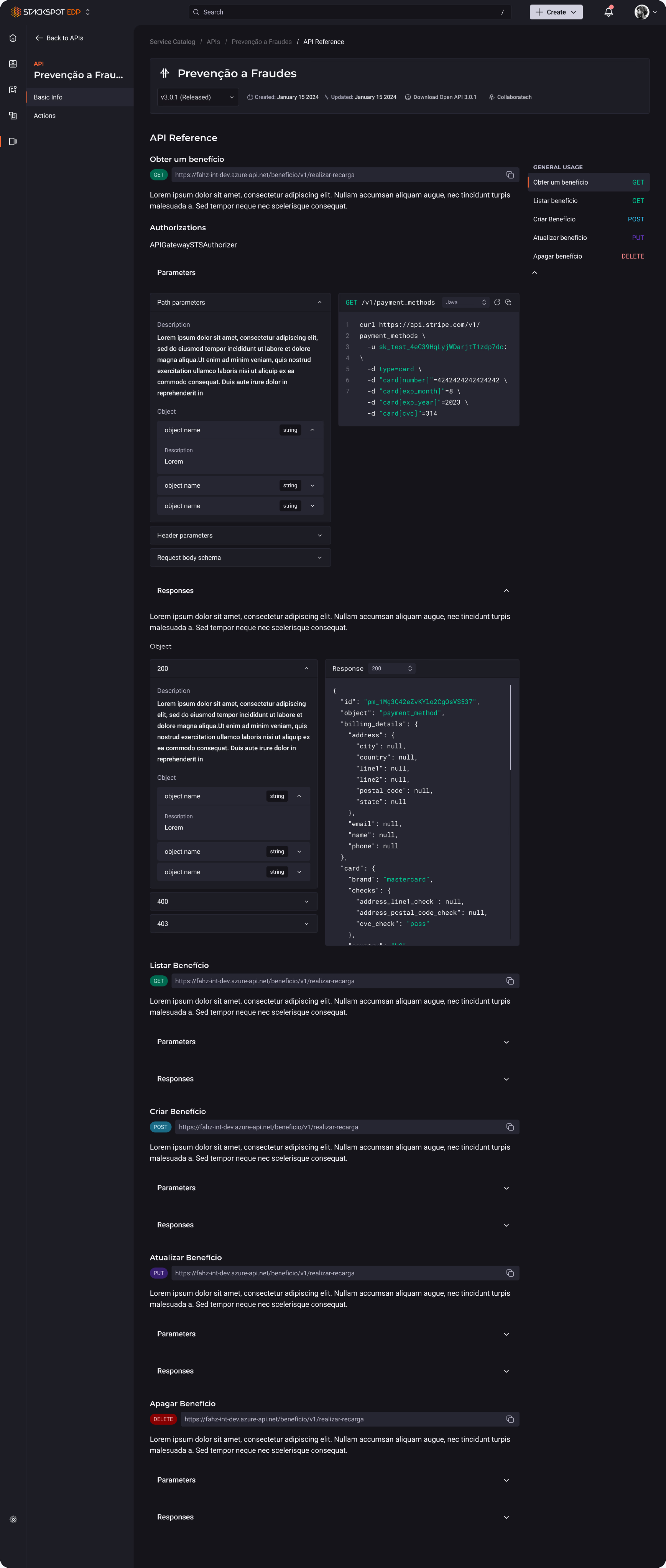This screenshot has width=666, height=1568.
Task: Open the Create dropdown button
Action: [x=556, y=12]
